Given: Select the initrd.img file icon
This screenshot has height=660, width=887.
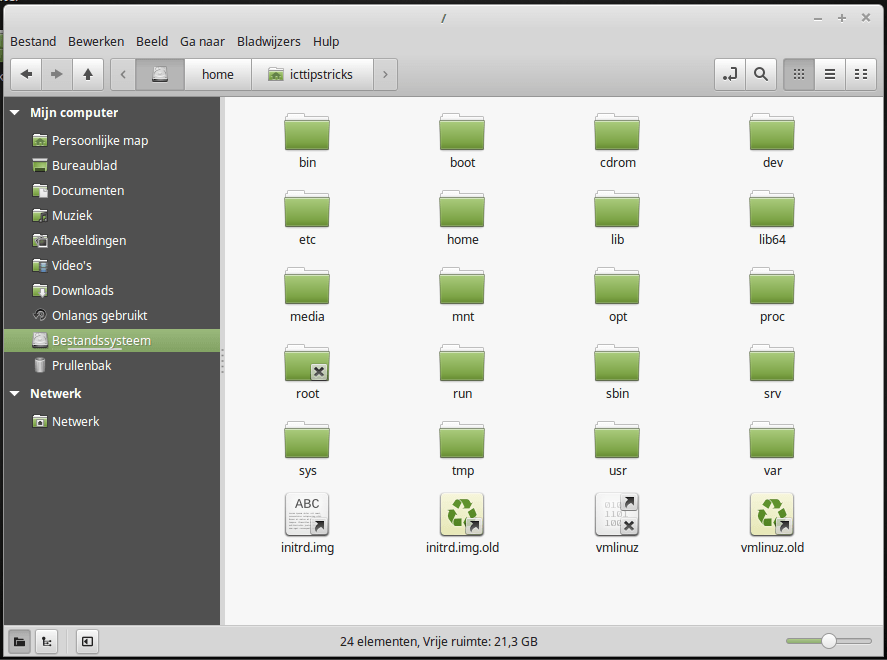Looking at the screenshot, I should tap(307, 514).
